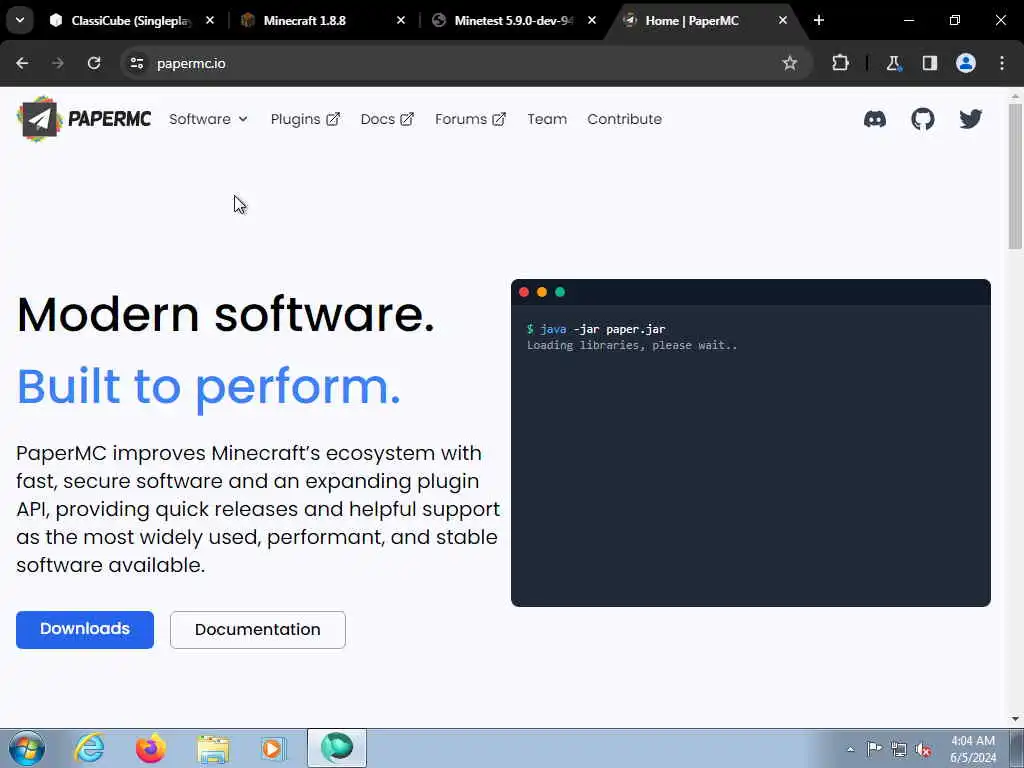Go to the Team page
Image resolution: width=1024 pixels, height=768 pixels.
point(547,119)
